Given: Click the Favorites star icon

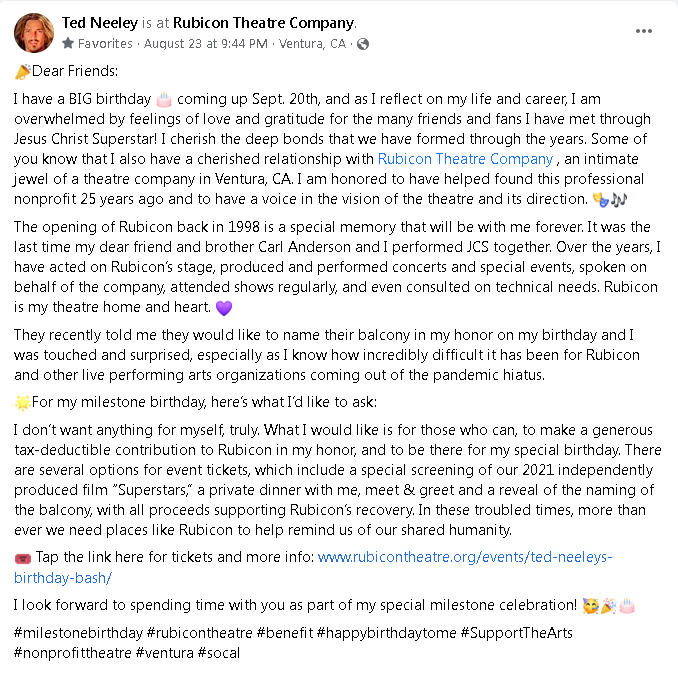Looking at the screenshot, I should coord(68,44).
